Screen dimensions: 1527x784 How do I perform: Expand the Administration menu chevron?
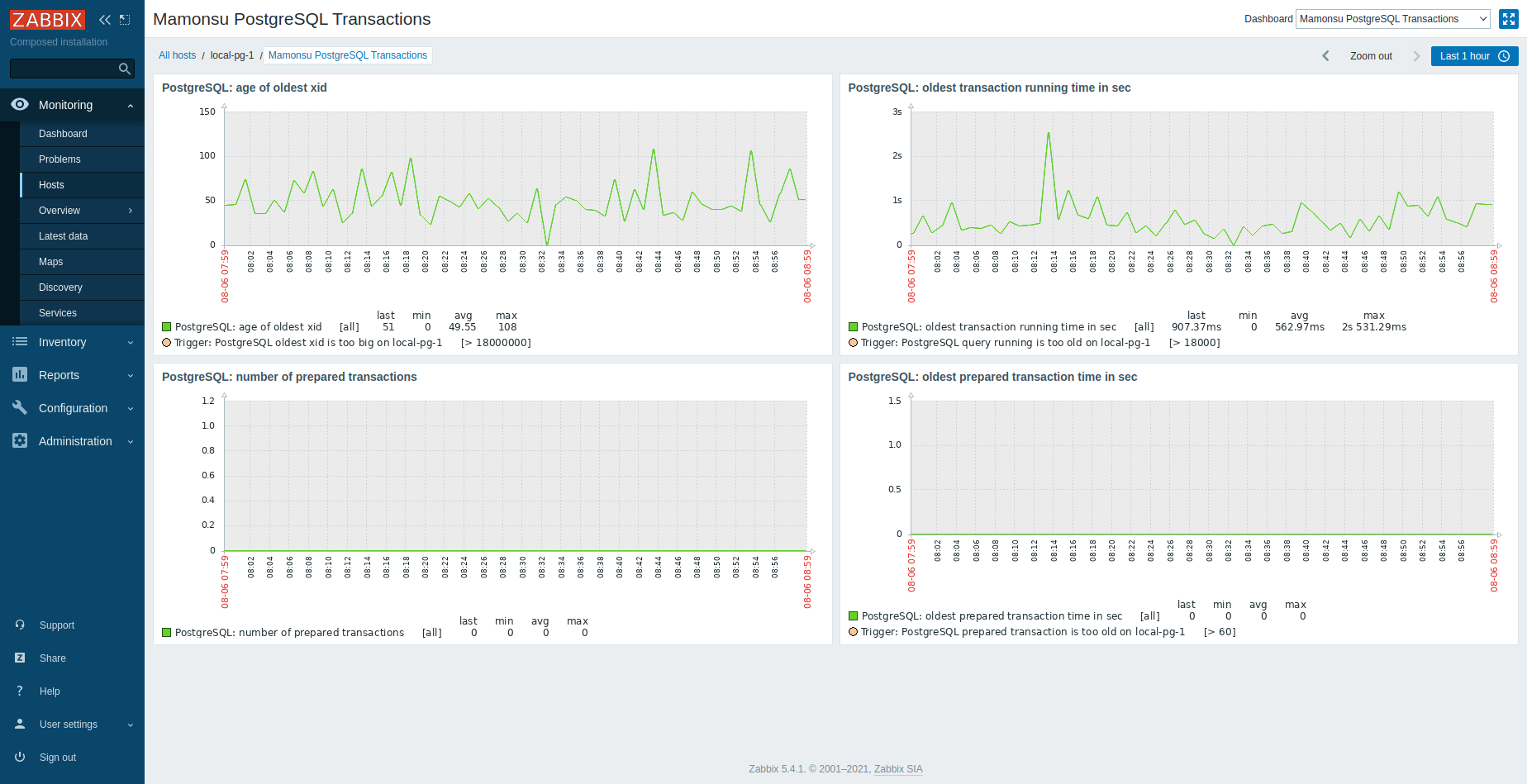click(131, 441)
